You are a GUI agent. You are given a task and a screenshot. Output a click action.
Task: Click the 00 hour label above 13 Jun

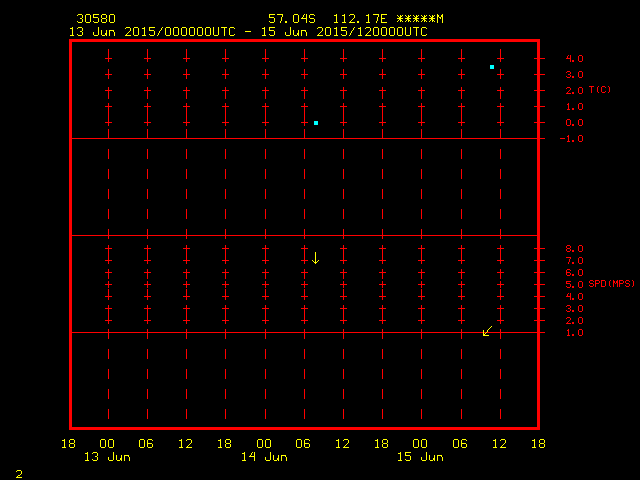pos(107,444)
